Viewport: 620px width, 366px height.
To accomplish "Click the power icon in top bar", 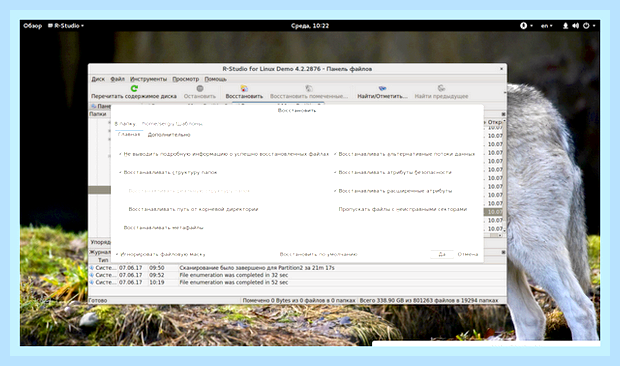I will point(586,26).
